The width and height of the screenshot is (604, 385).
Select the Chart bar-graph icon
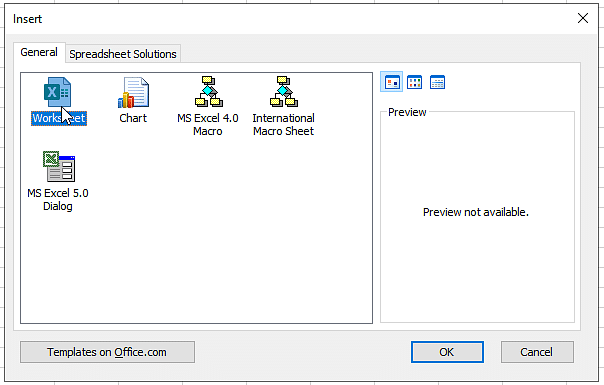pyautogui.click(x=133, y=92)
